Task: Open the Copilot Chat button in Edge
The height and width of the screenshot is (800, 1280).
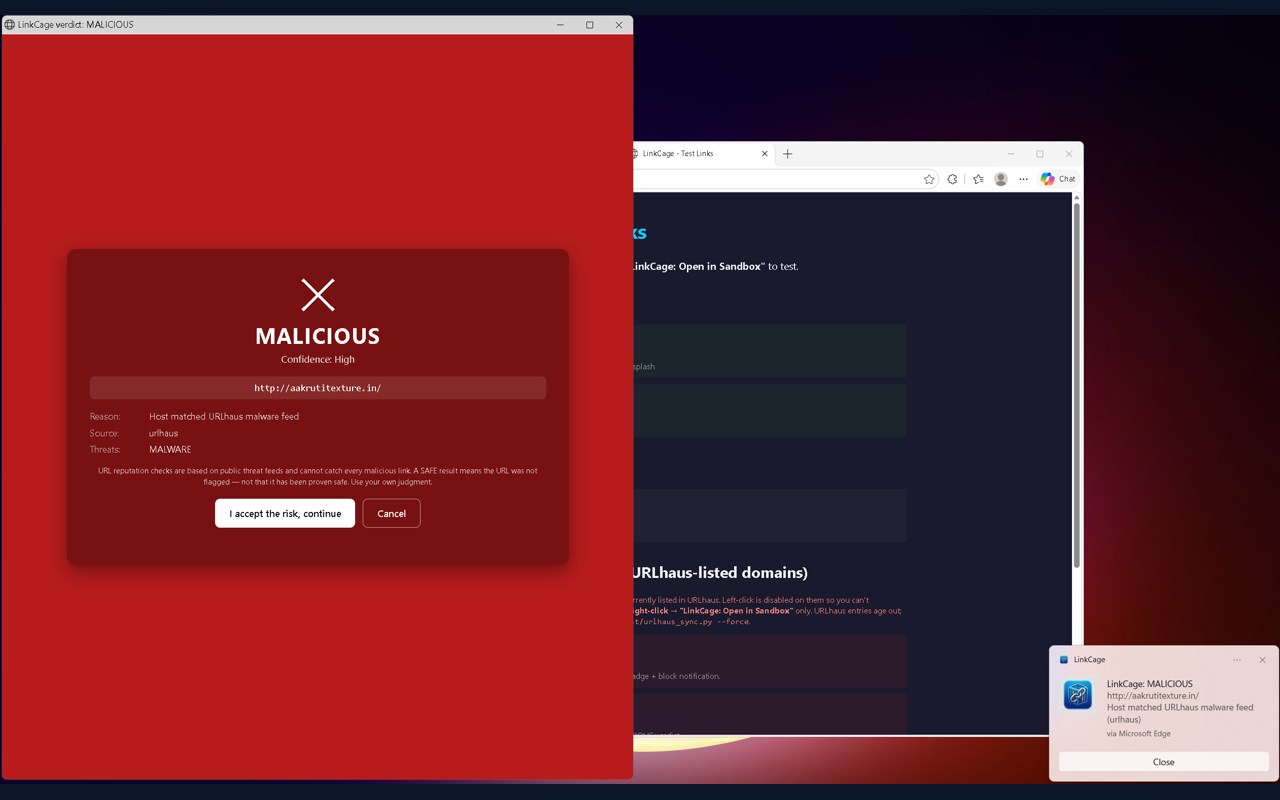Action: coord(1058,179)
